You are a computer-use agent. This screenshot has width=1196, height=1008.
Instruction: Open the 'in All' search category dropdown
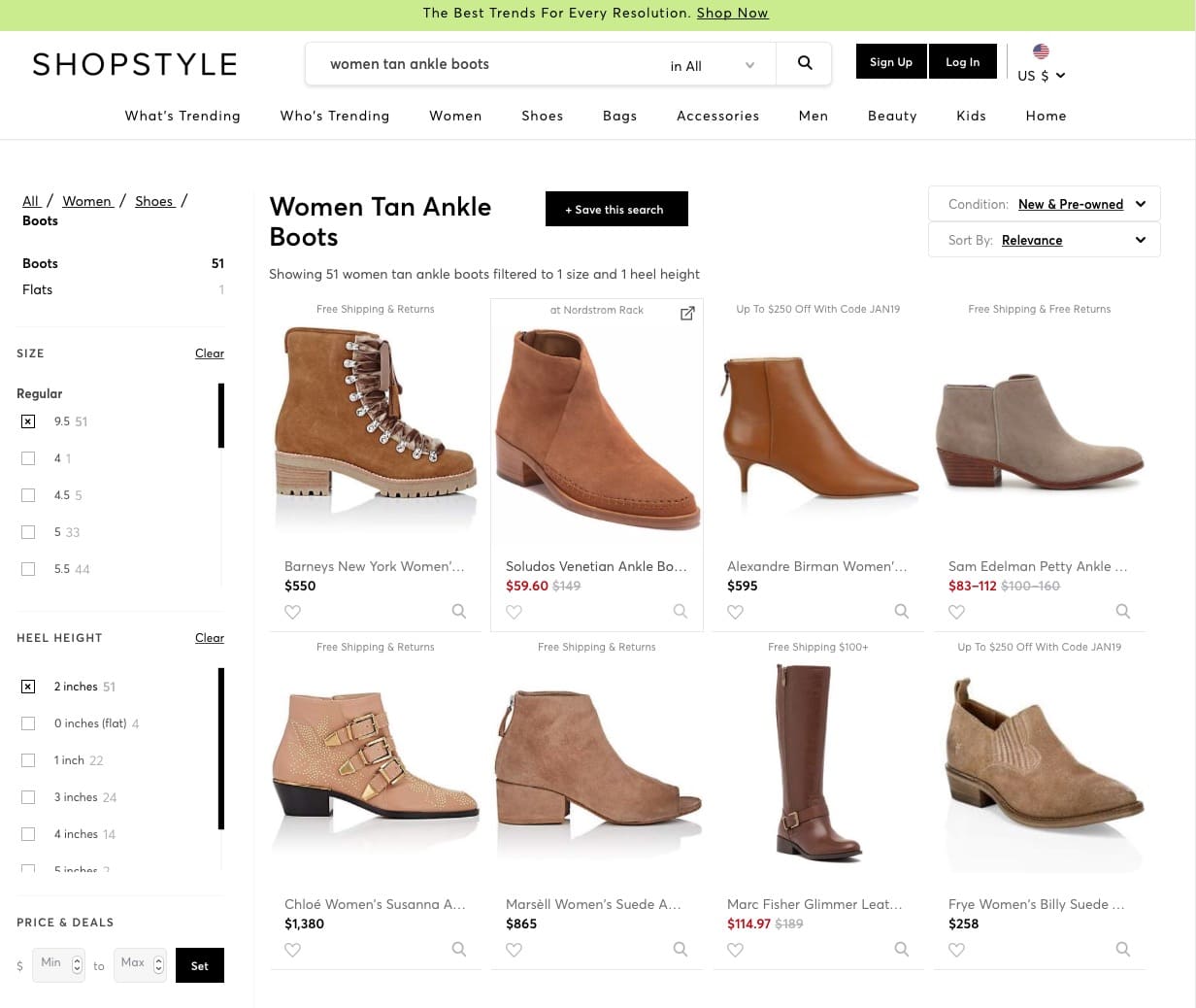coord(712,65)
